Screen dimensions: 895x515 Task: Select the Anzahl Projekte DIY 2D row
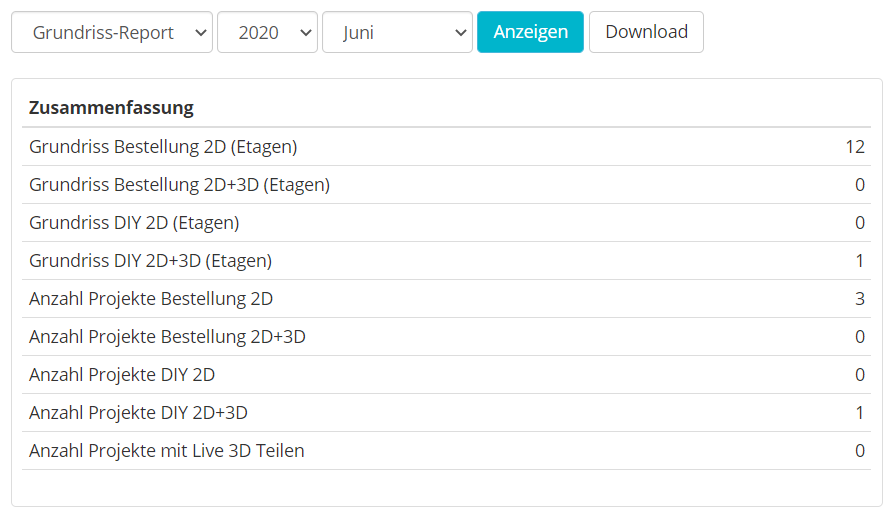point(446,375)
